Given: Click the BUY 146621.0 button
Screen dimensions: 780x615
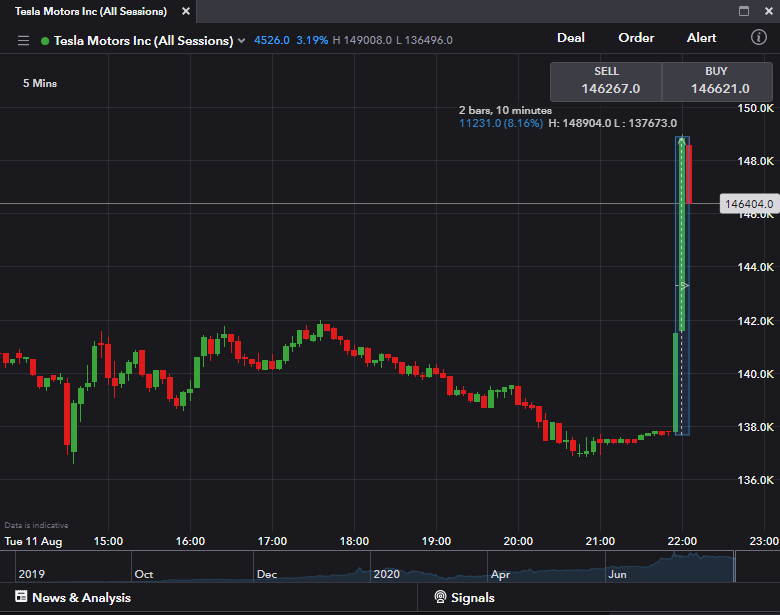Looking at the screenshot, I should point(717,82).
